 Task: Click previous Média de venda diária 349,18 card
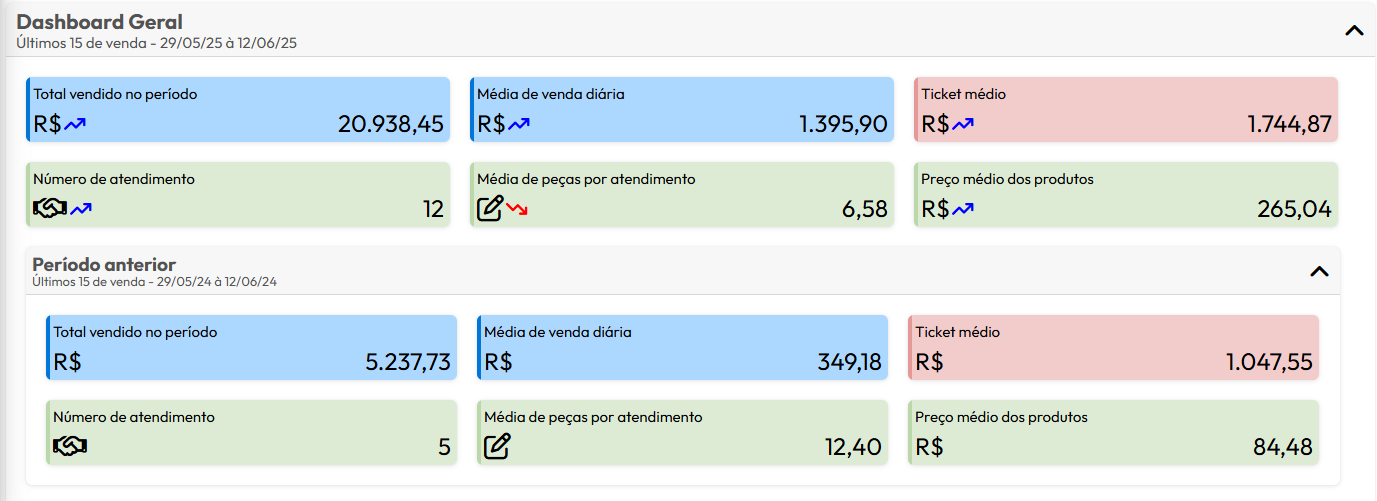click(682, 347)
